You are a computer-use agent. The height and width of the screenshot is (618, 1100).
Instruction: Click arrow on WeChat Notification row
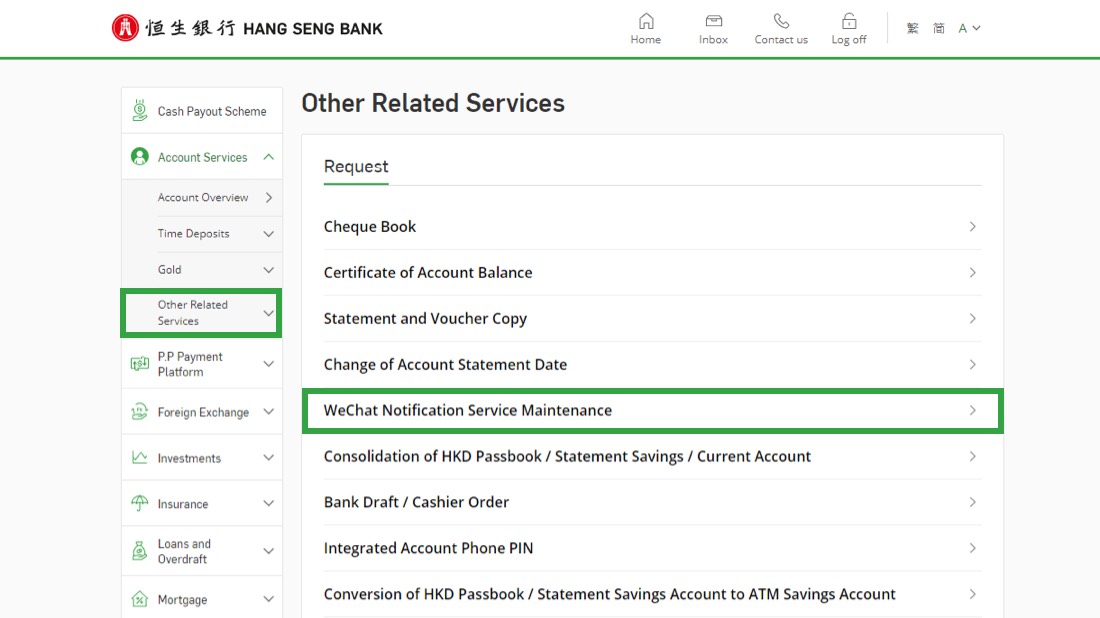[x=972, y=410]
